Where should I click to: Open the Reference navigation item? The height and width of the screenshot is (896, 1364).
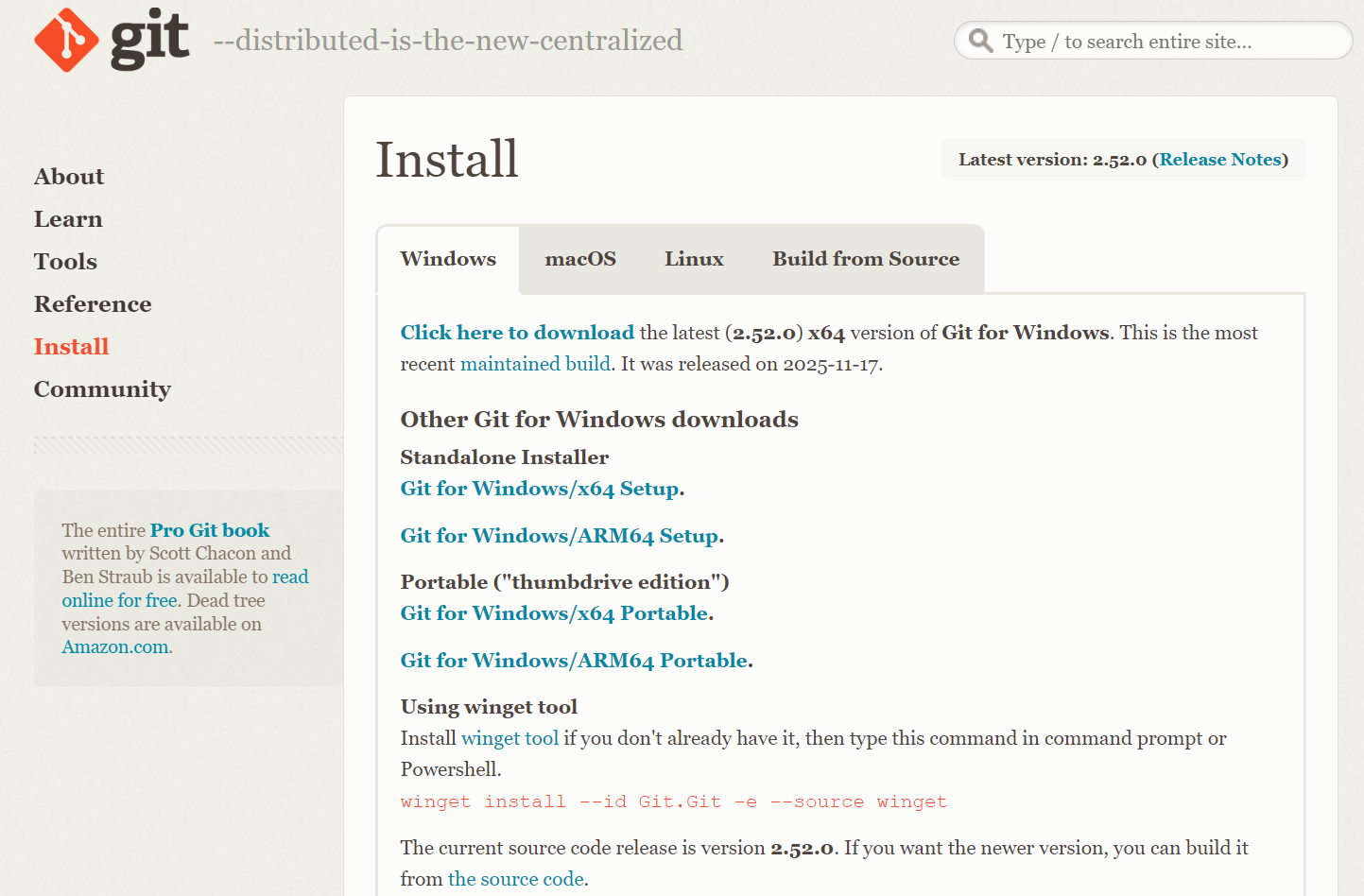point(93,304)
